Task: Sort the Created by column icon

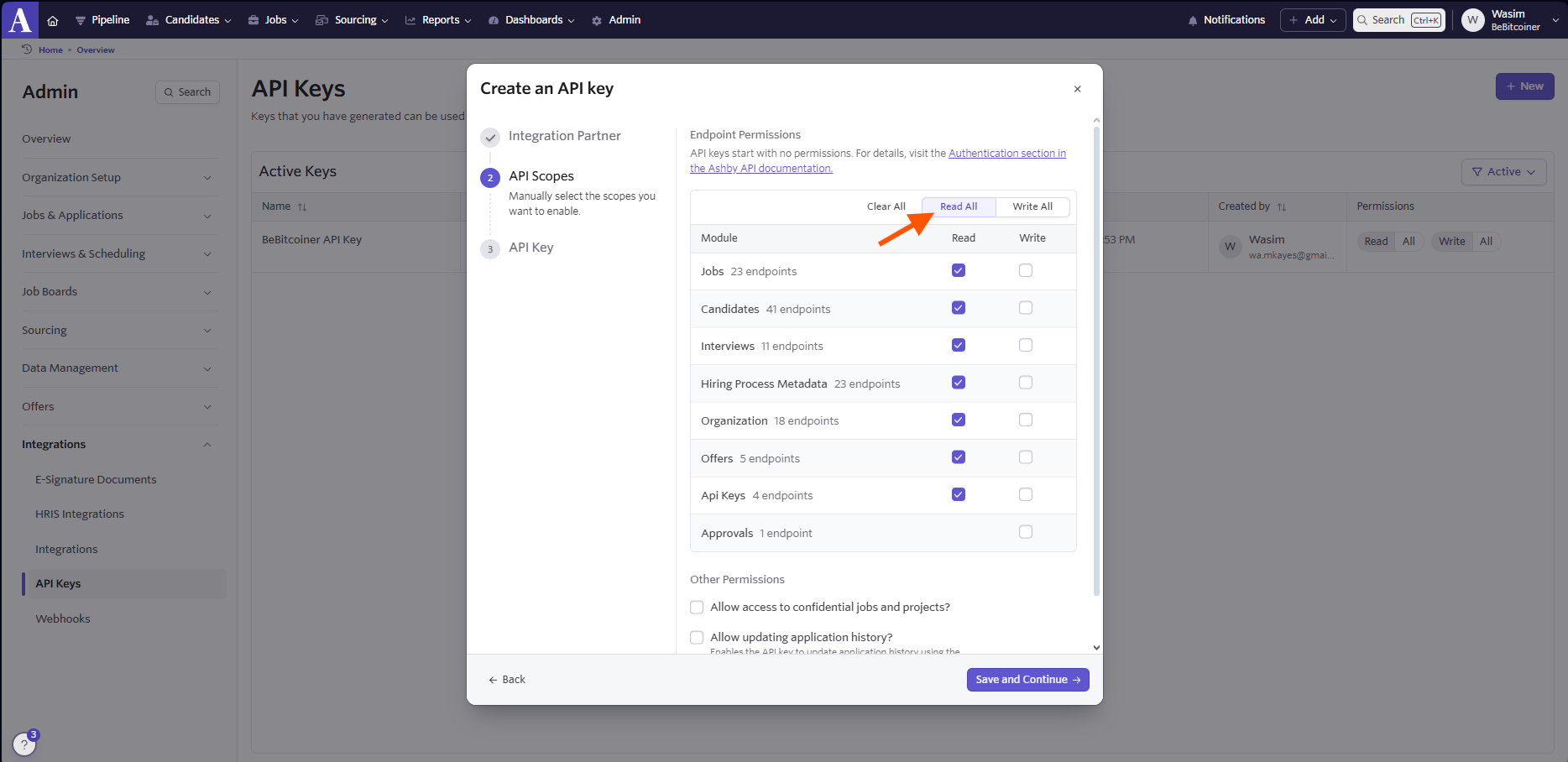Action: [1282, 207]
